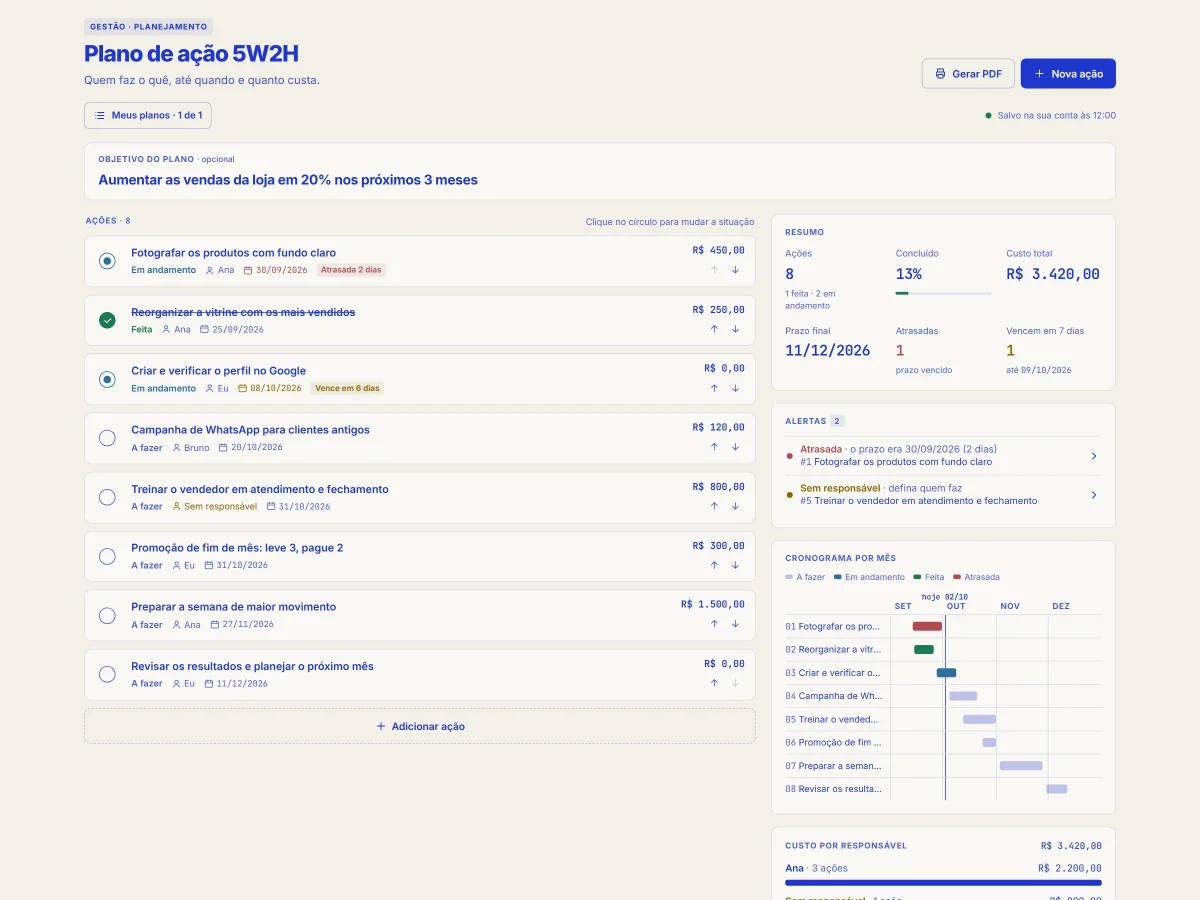Click Gantt bar for '08 Revisar os resulta...'
Image resolution: width=1200 pixels, height=900 pixels.
pyautogui.click(x=1057, y=789)
